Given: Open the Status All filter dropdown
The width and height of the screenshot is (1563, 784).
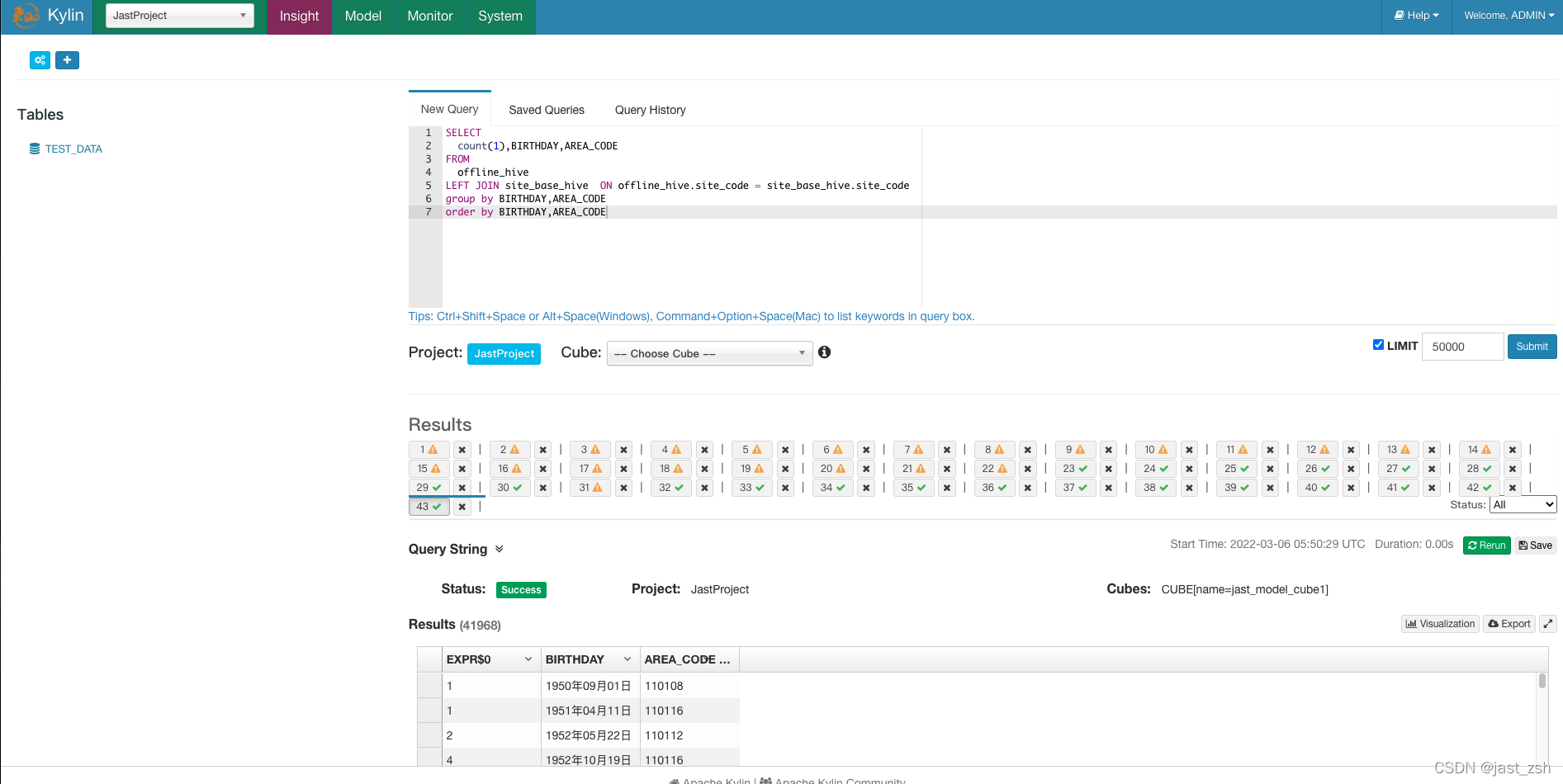Looking at the screenshot, I should [x=1523, y=504].
